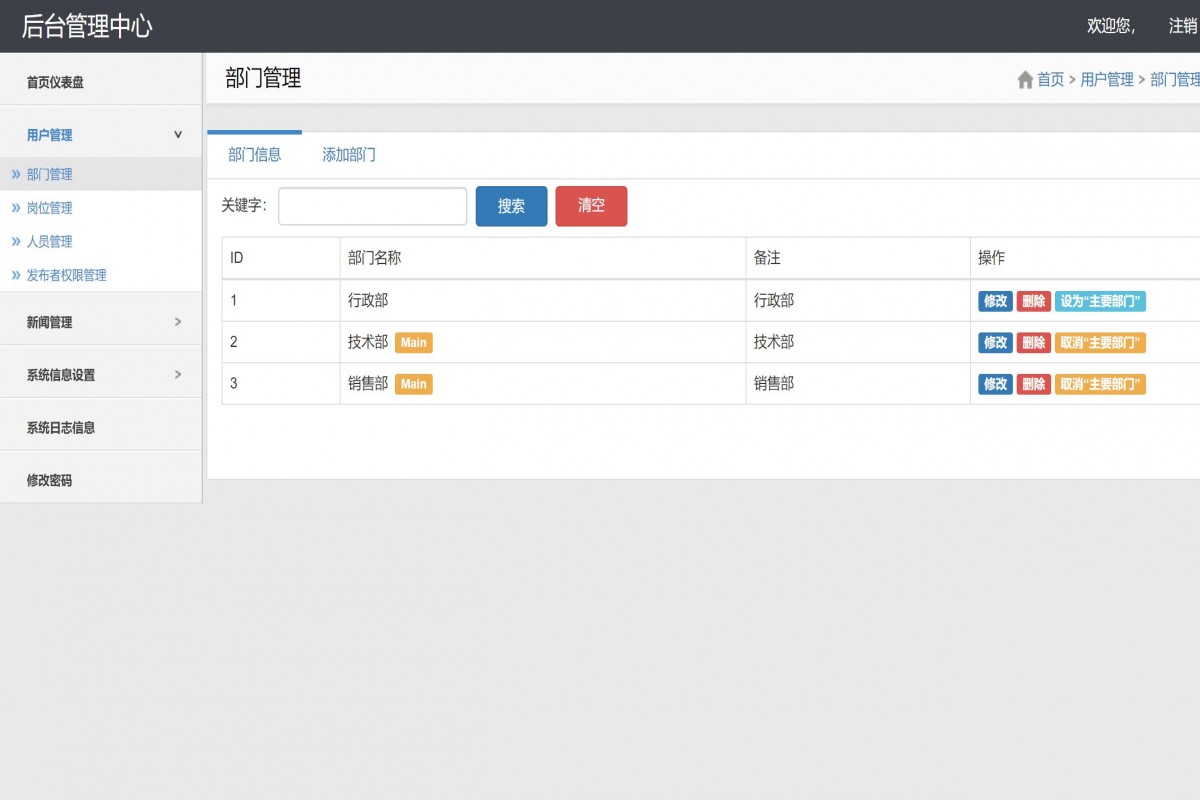The width and height of the screenshot is (1200, 800).
Task: Click 修改 for 行政部 row
Action: [995, 300]
